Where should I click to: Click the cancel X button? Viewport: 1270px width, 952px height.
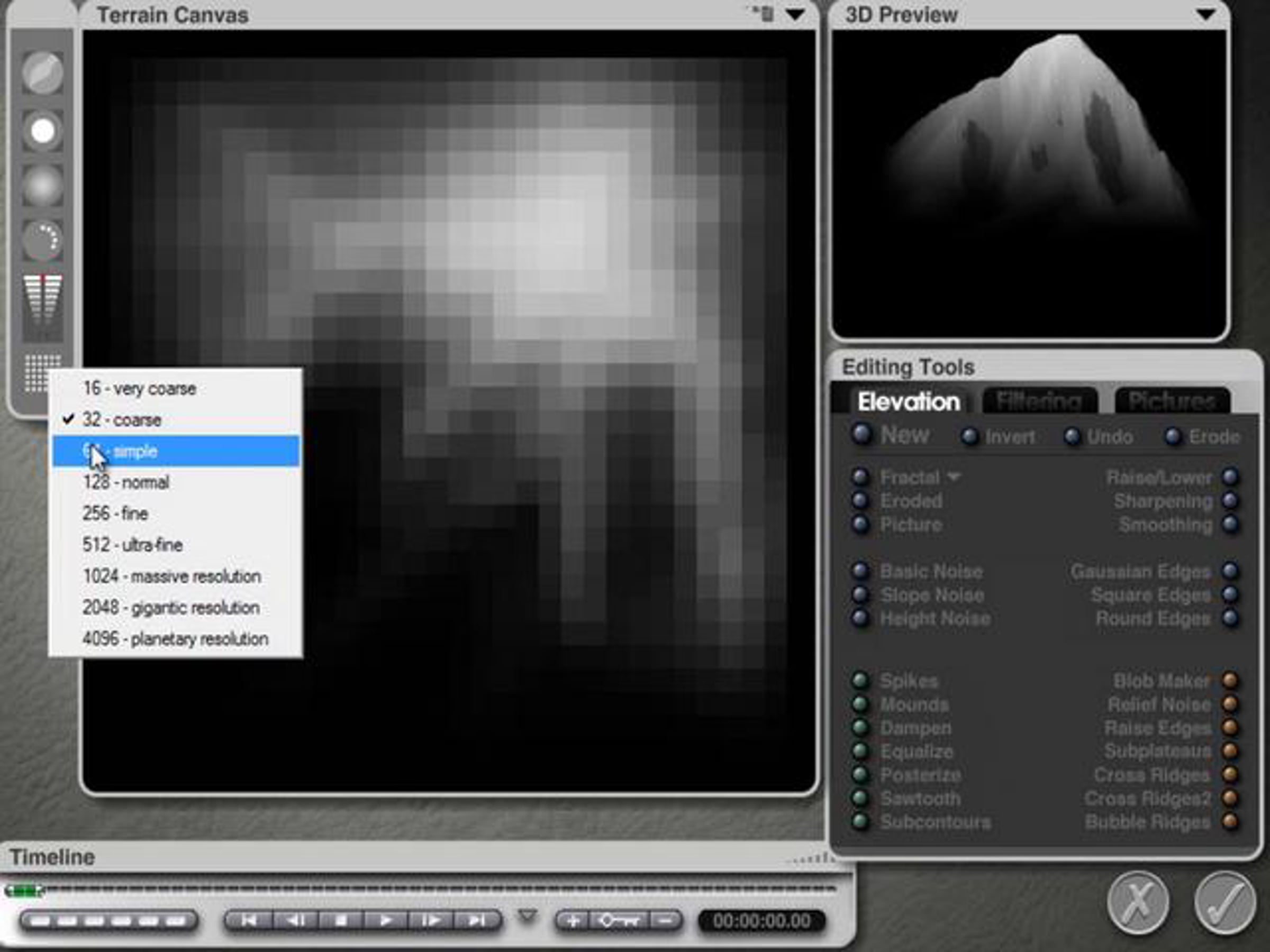(1138, 903)
